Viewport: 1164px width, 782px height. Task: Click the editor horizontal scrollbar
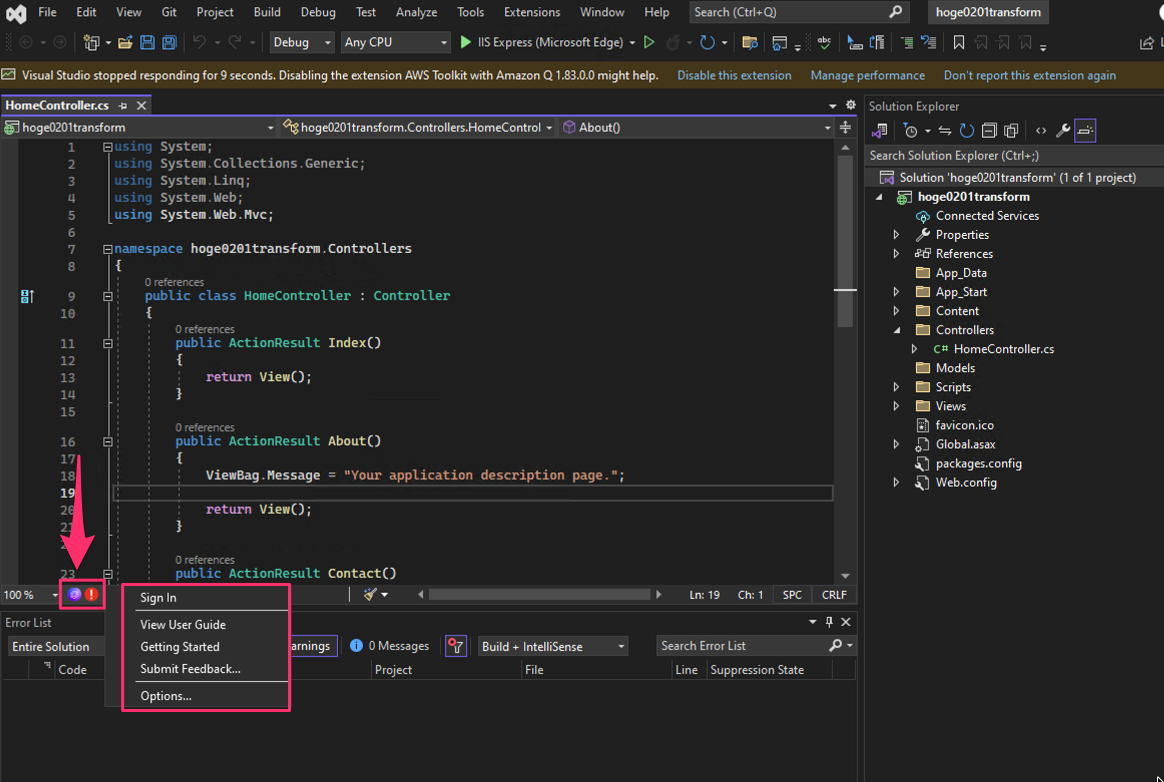tap(540, 595)
